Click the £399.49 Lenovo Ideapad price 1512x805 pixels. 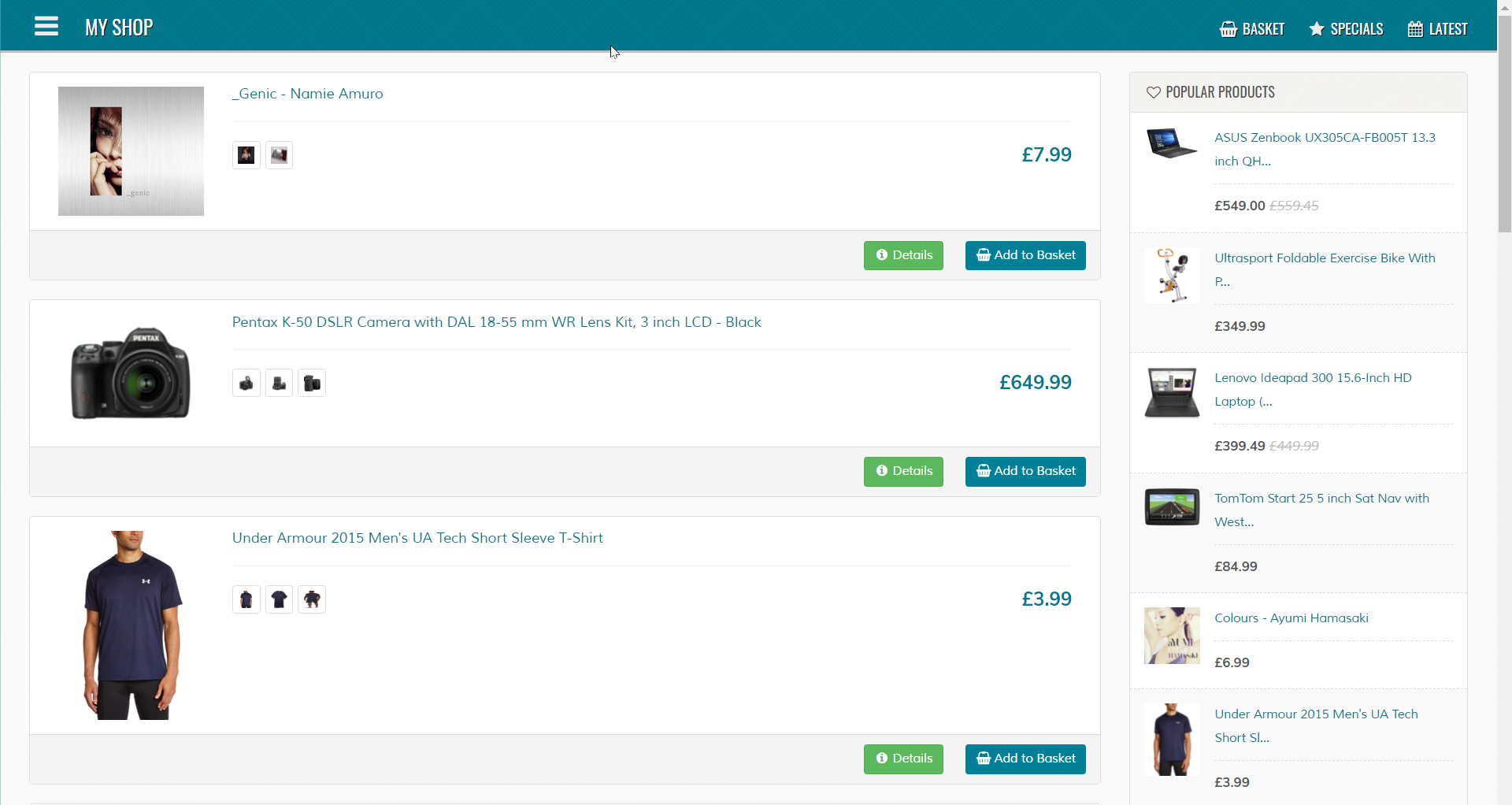point(1240,446)
